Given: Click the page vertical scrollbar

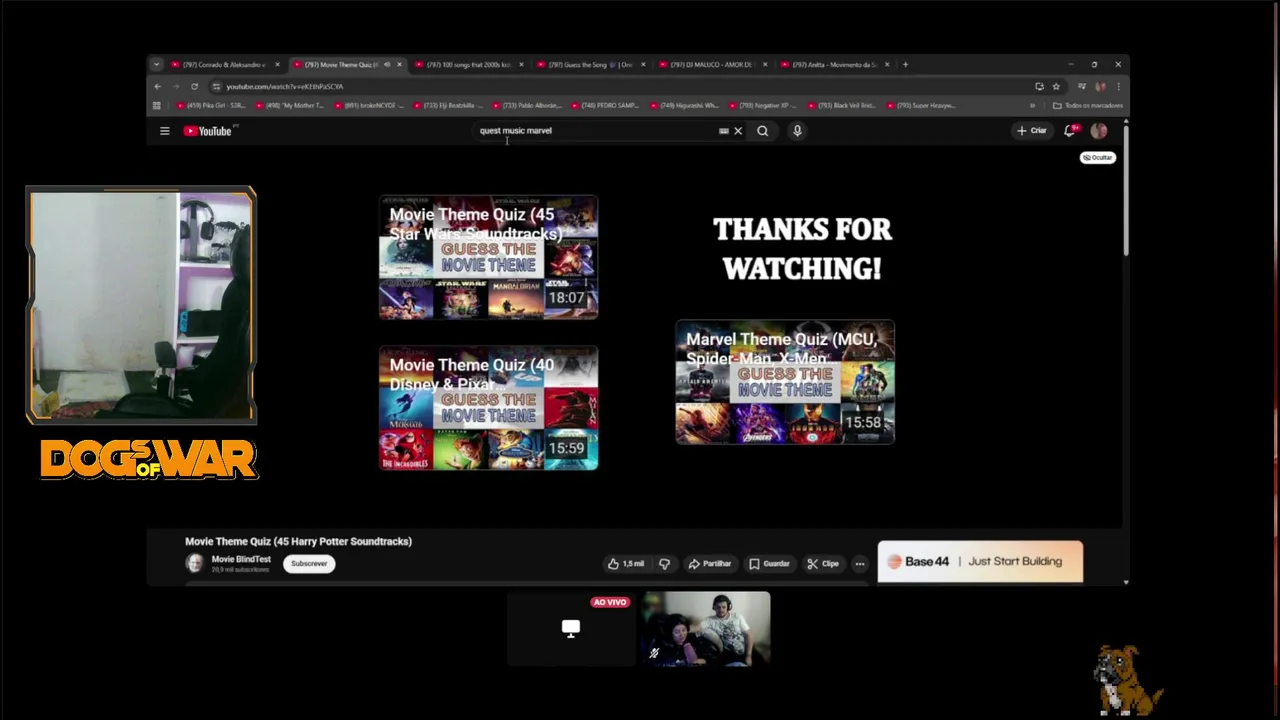Looking at the screenshot, I should [x=1126, y=188].
